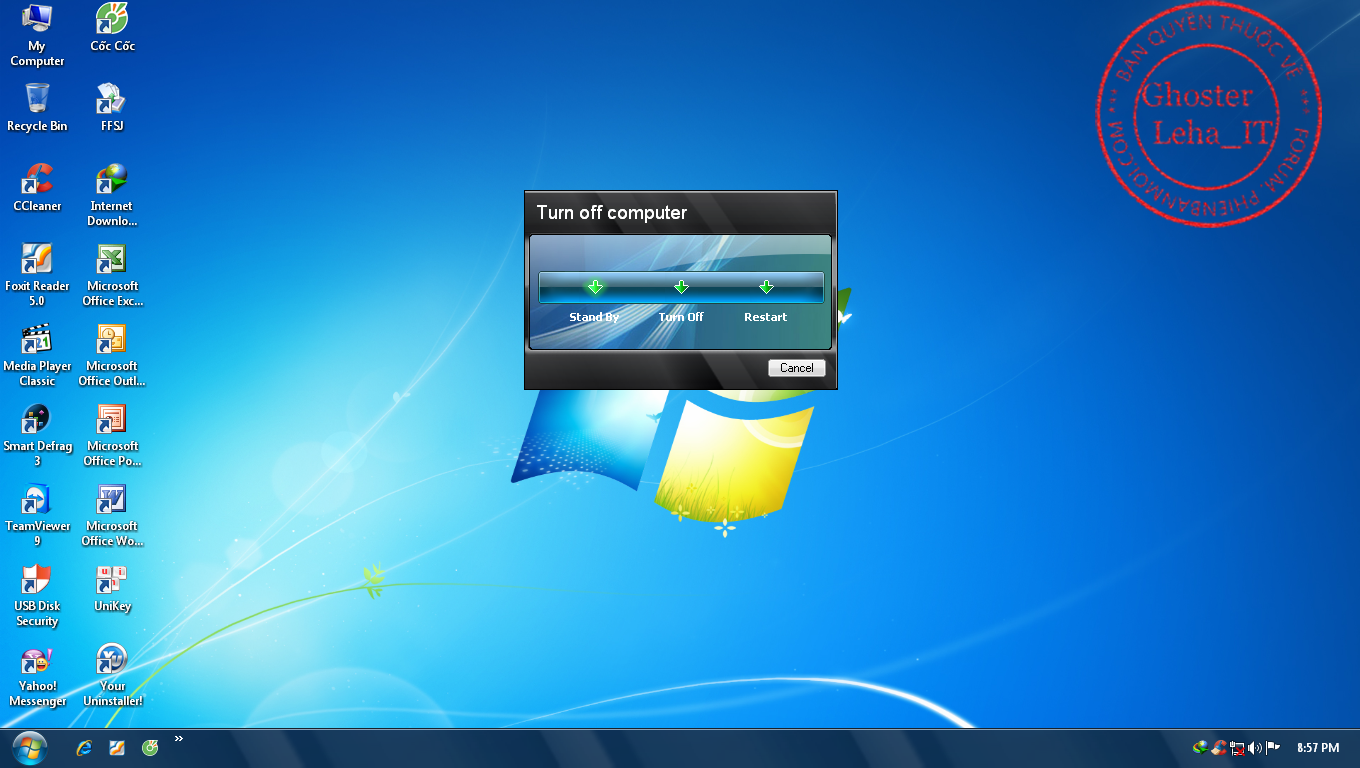Click the taskbar clock showing 8:57 PM

click(x=1317, y=747)
